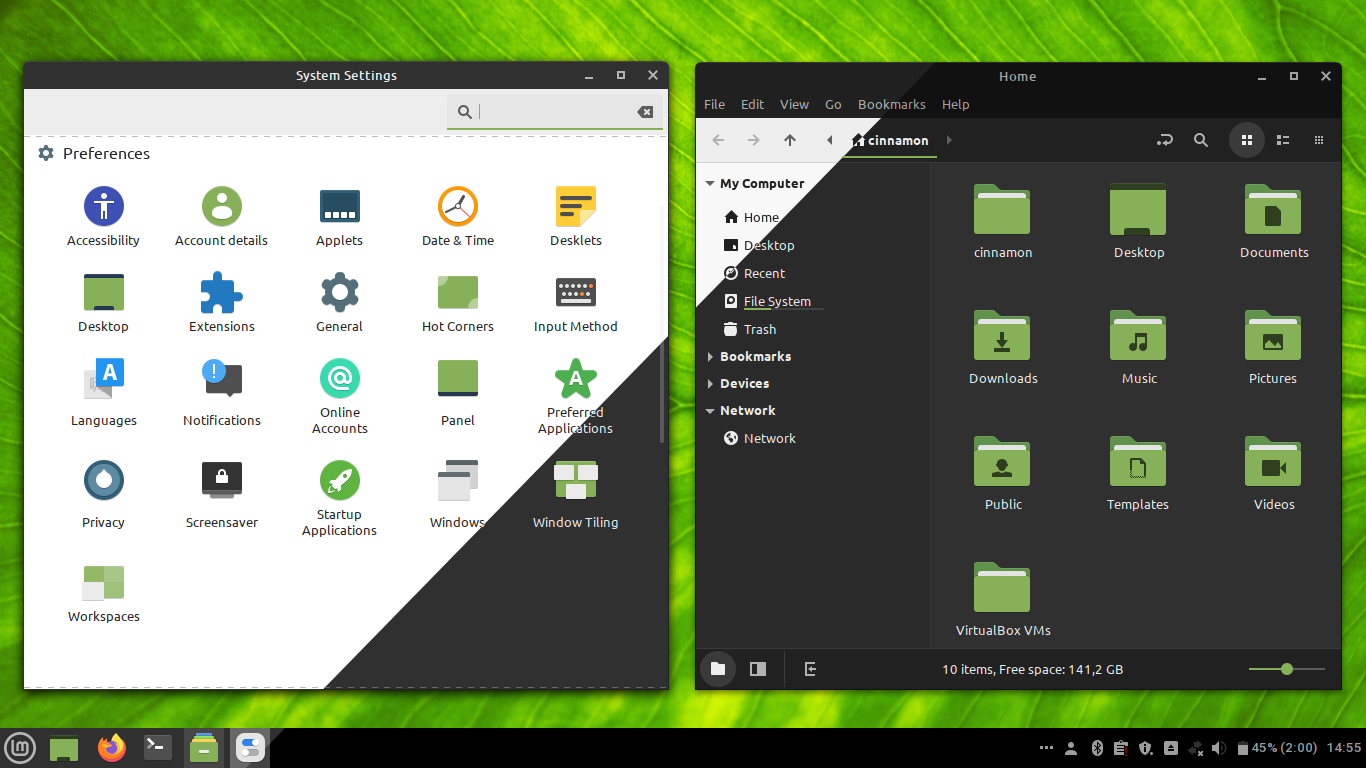Expand Devices section in sidebar

pos(710,383)
